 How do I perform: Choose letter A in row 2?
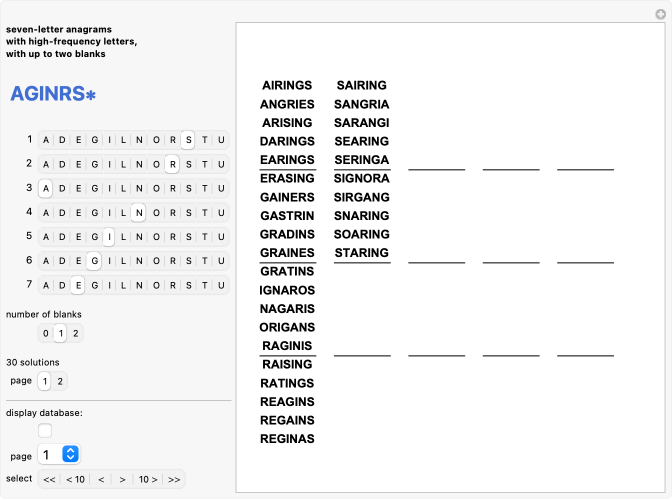[45, 164]
